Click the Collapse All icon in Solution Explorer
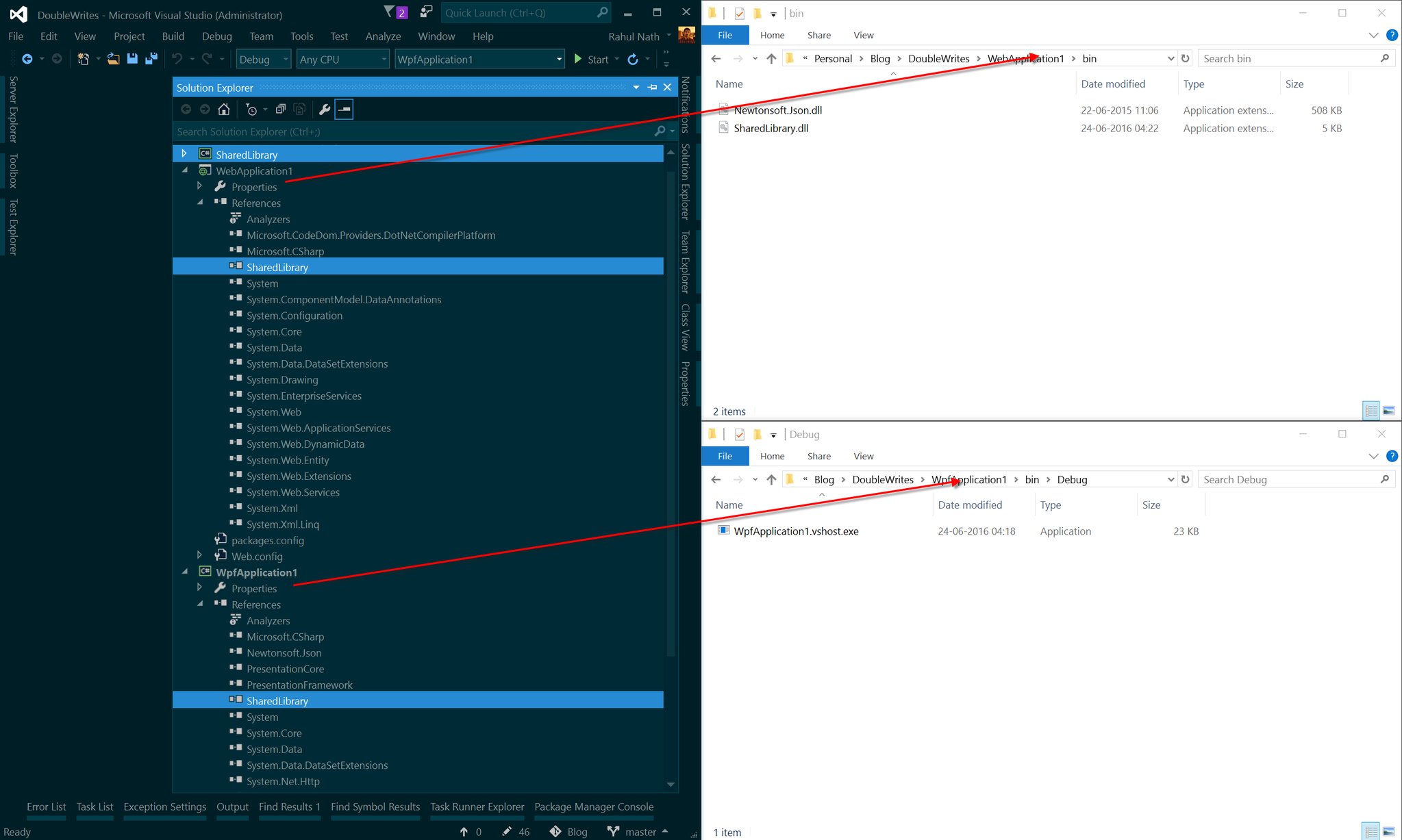This screenshot has height=840, width=1402. pos(280,109)
